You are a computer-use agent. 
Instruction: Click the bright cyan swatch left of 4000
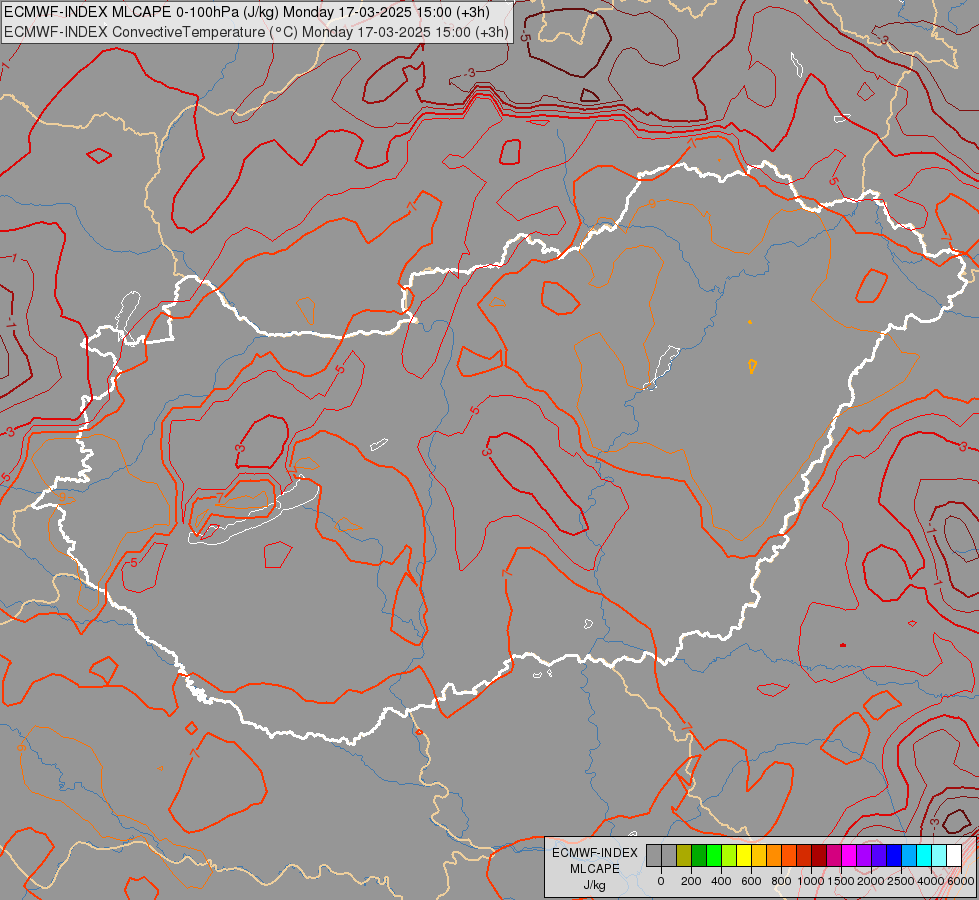pyautogui.click(x=925, y=856)
